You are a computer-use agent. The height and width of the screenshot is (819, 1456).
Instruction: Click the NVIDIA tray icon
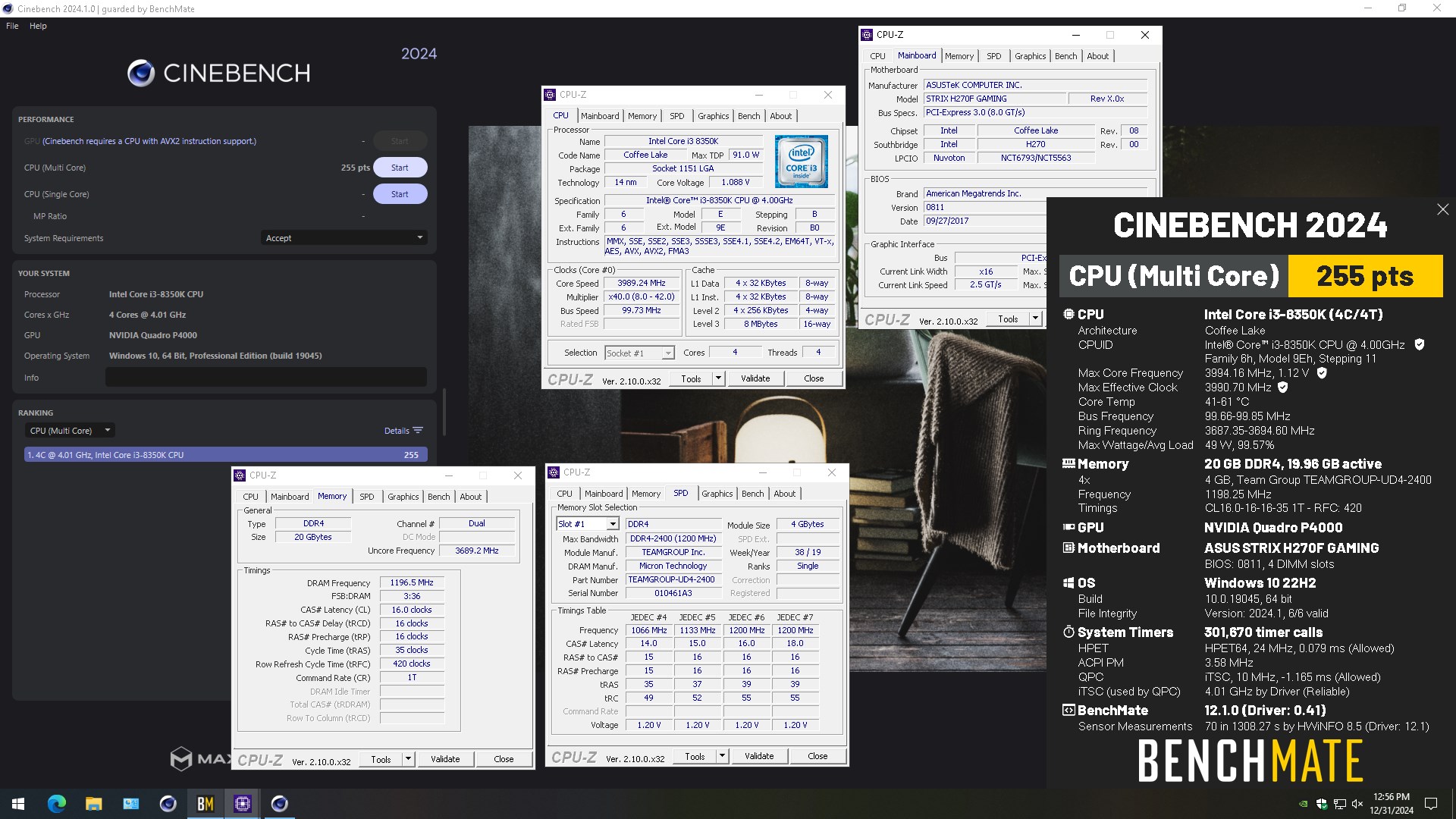coord(1304,804)
